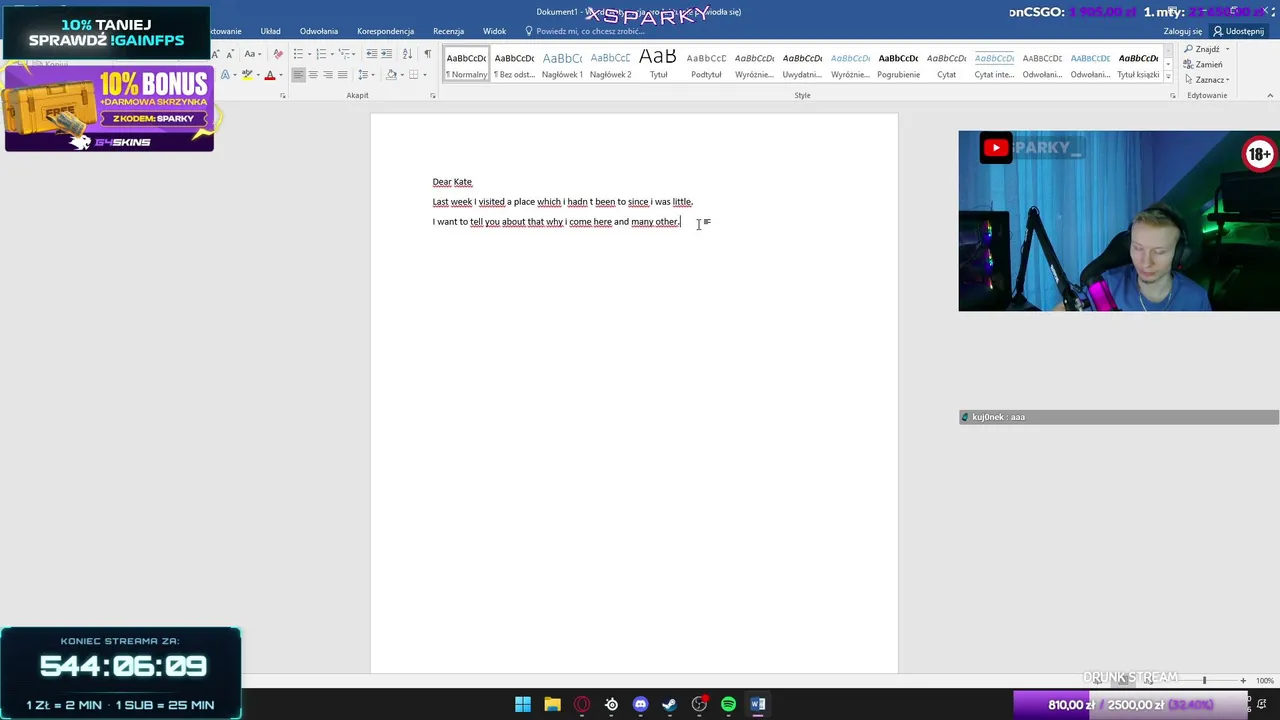Image resolution: width=1280 pixels, height=720 pixels.
Task: Increase paragraph indent
Action: (x=386, y=54)
